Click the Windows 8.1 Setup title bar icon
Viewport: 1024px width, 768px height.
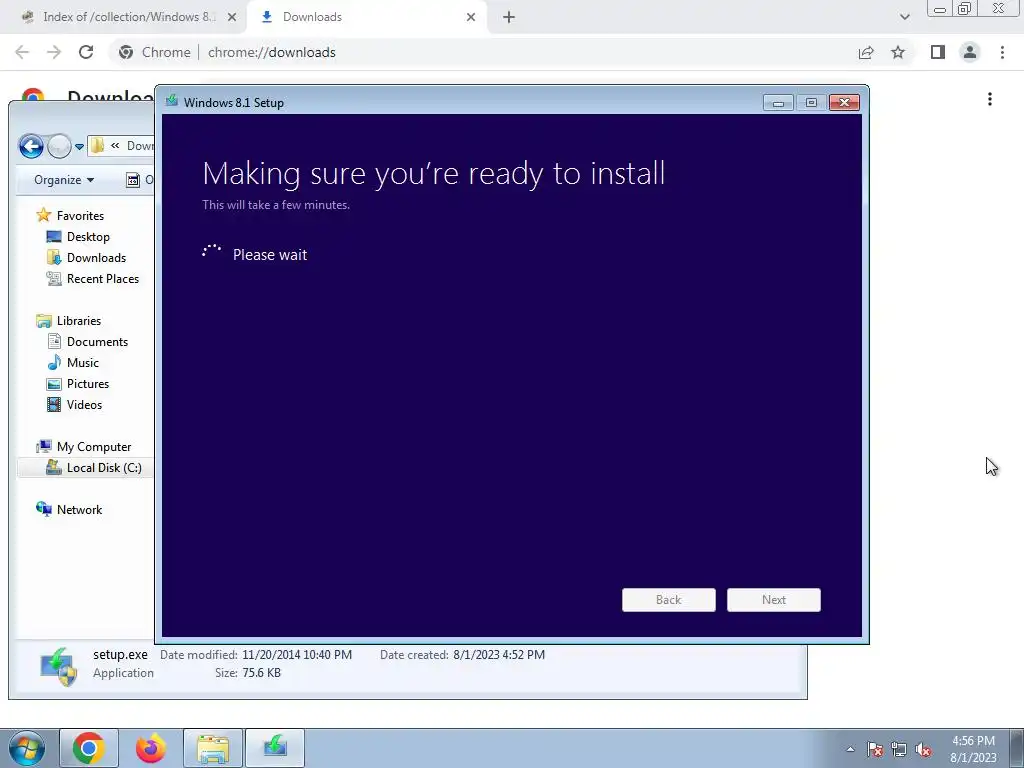pos(172,101)
